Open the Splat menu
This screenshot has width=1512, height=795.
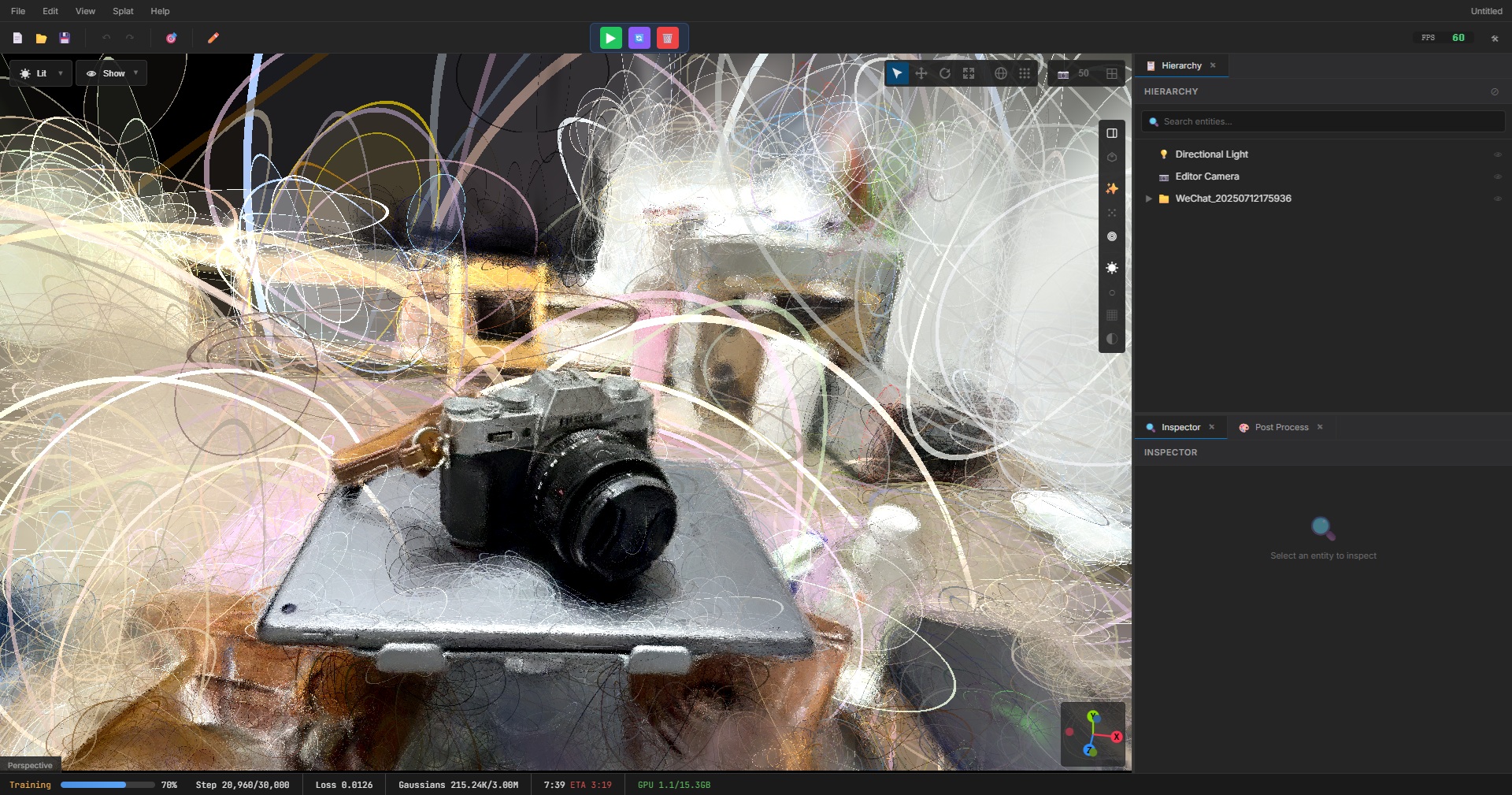pos(122,11)
